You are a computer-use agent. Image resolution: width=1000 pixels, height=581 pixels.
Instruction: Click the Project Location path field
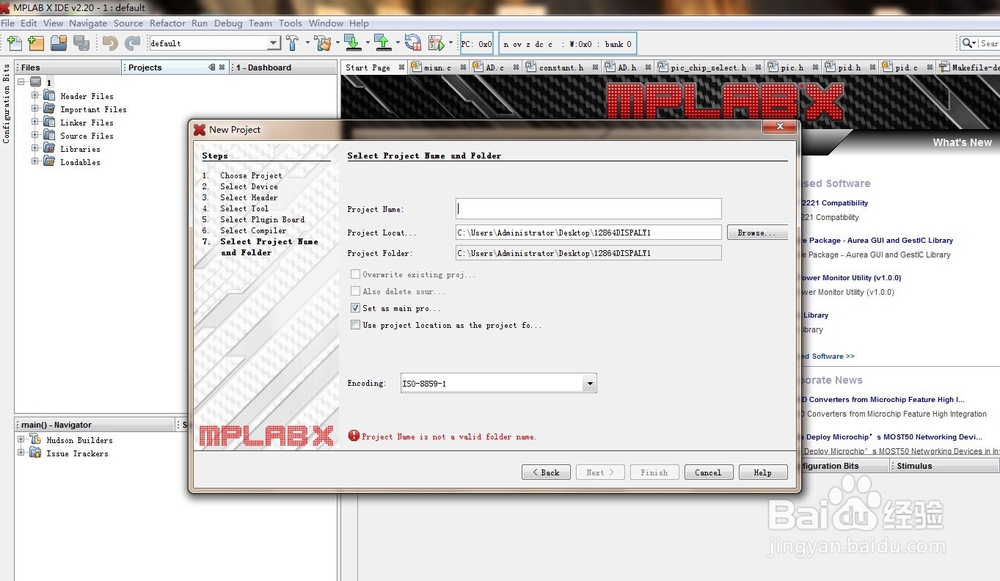pyautogui.click(x=588, y=233)
